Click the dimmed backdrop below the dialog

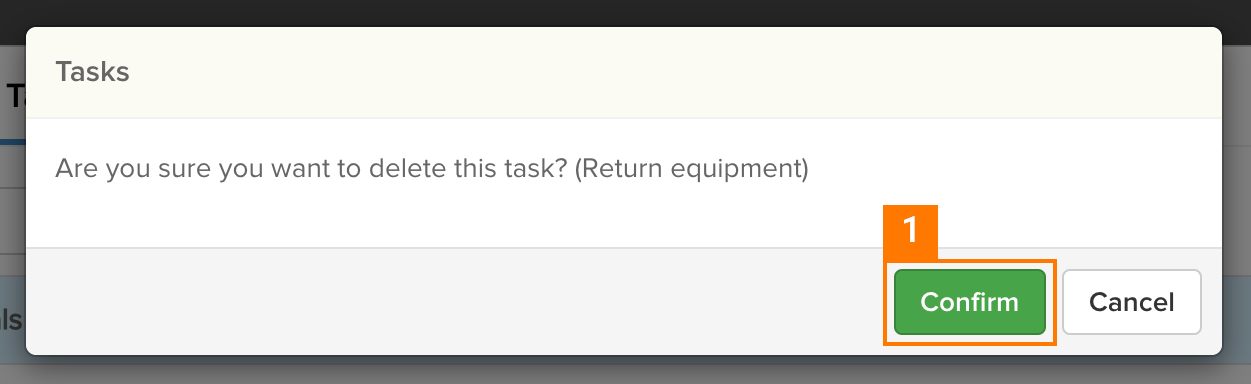(625, 371)
